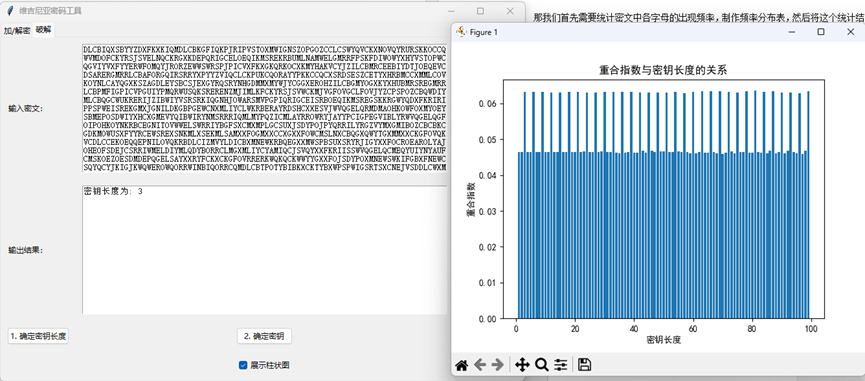865x381 pixels.
Task: Click inside the 输出结果 text area
Action: [265, 250]
